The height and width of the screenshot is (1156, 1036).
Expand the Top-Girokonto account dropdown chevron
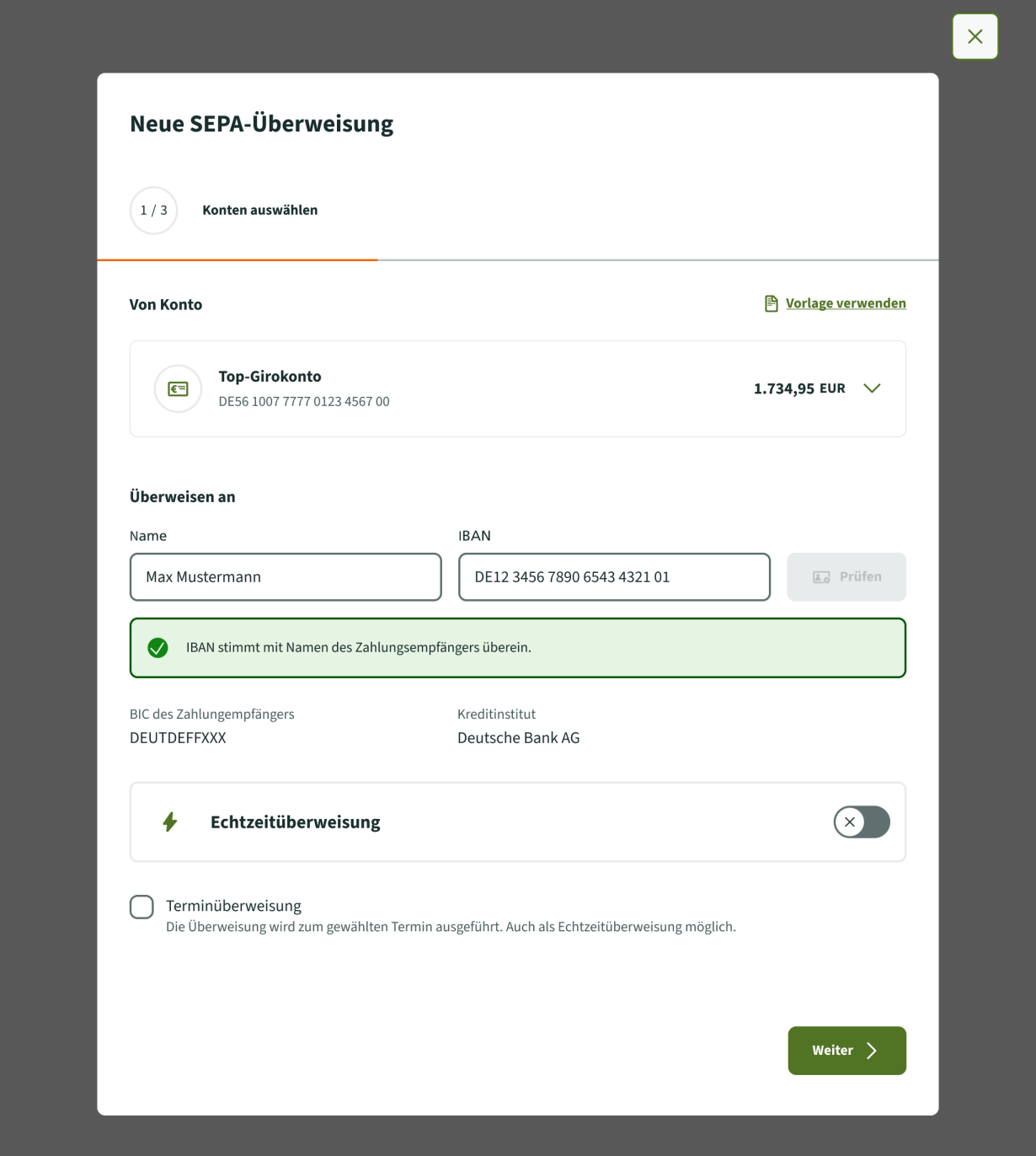tap(872, 388)
